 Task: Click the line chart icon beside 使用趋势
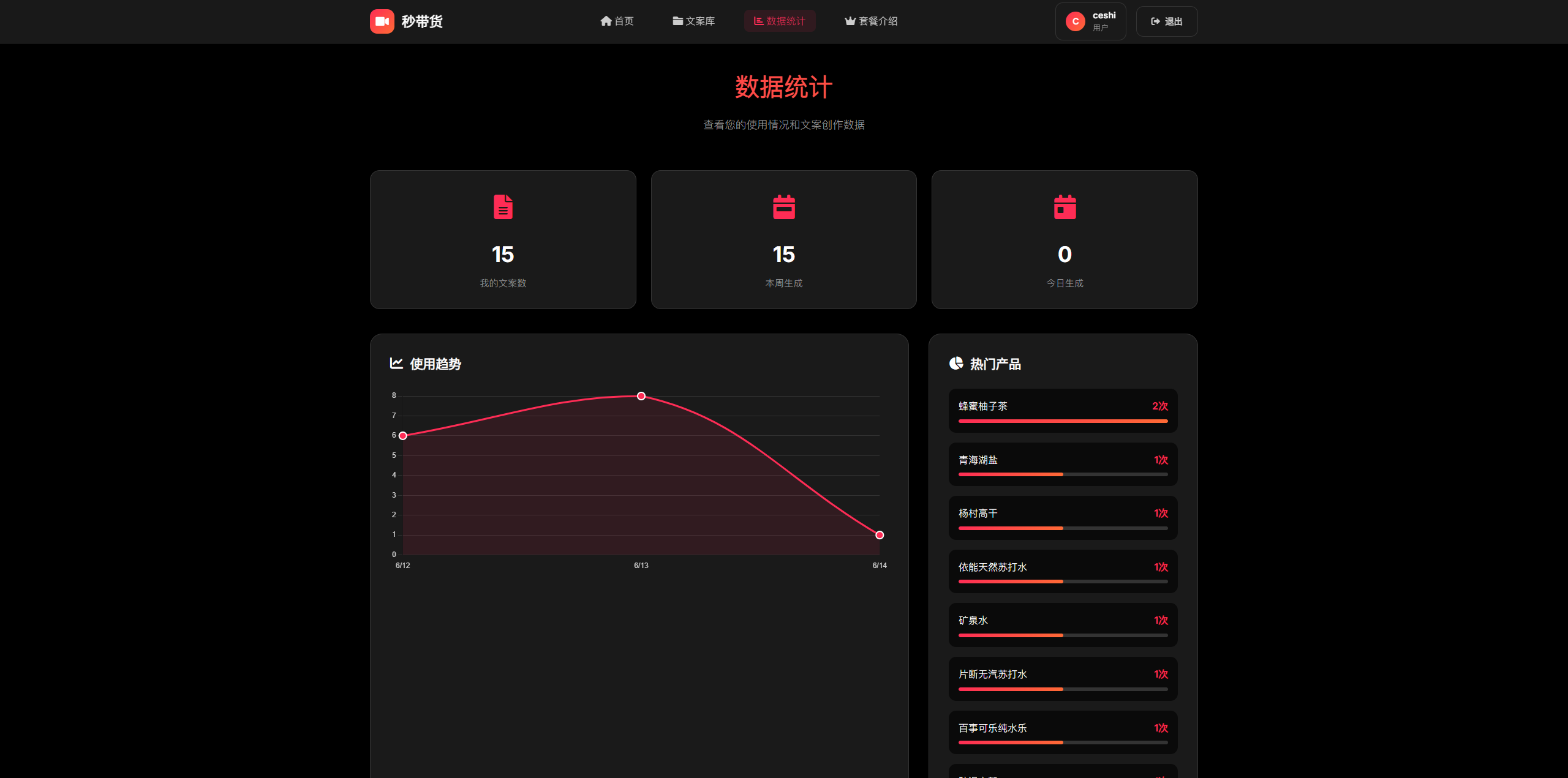click(396, 364)
